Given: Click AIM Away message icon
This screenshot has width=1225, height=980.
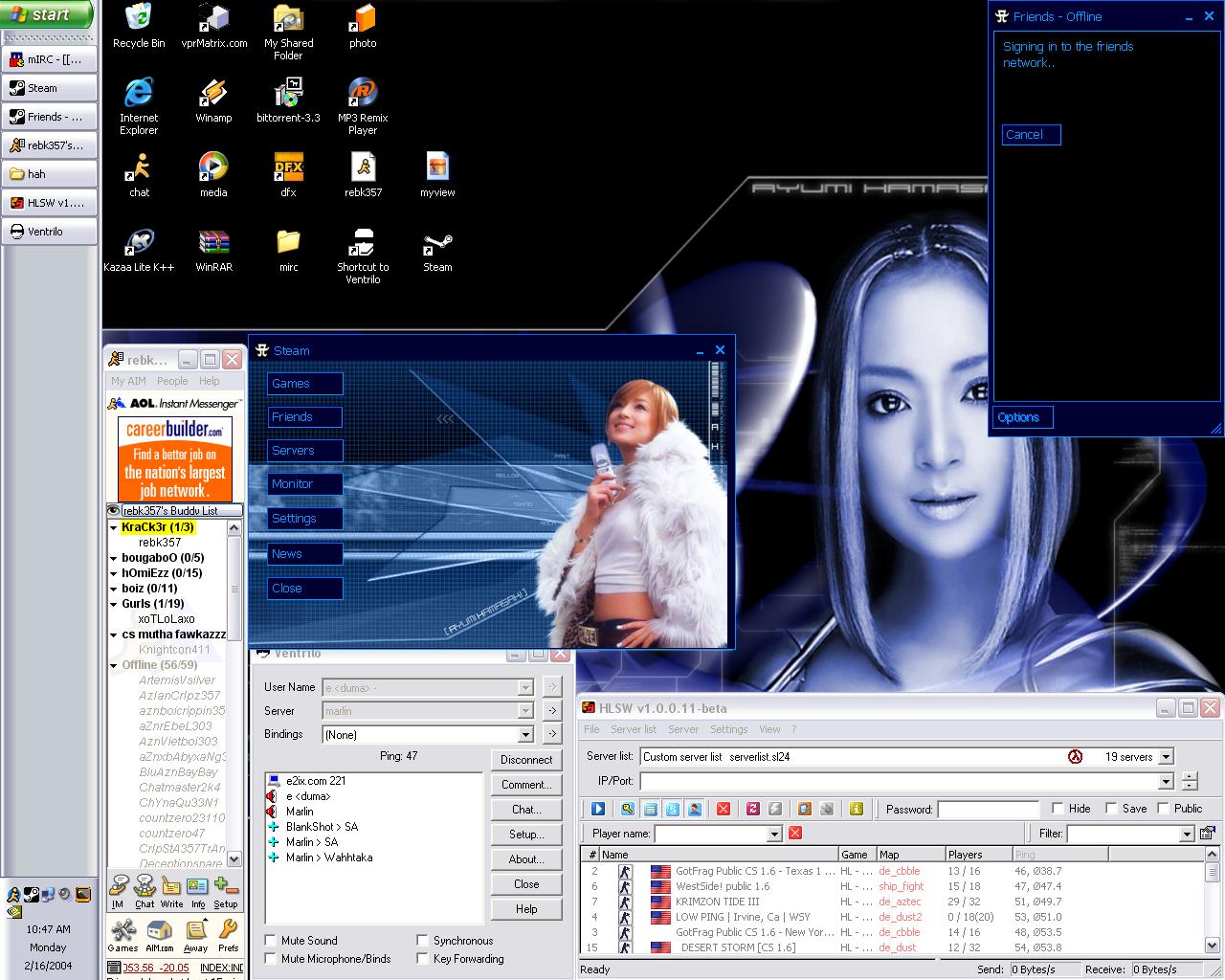Looking at the screenshot, I should [196, 935].
